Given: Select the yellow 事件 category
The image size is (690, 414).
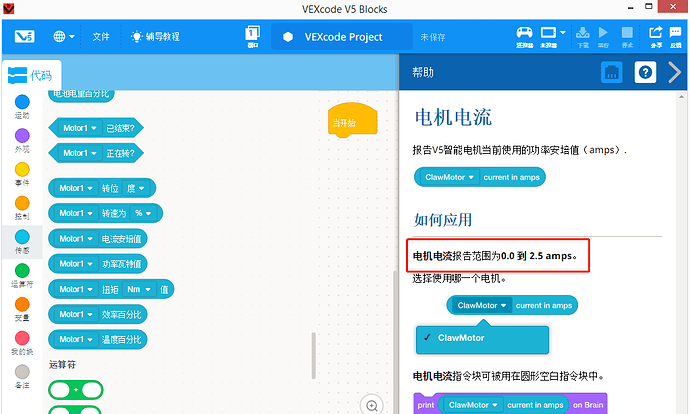Looking at the screenshot, I should coord(22,175).
